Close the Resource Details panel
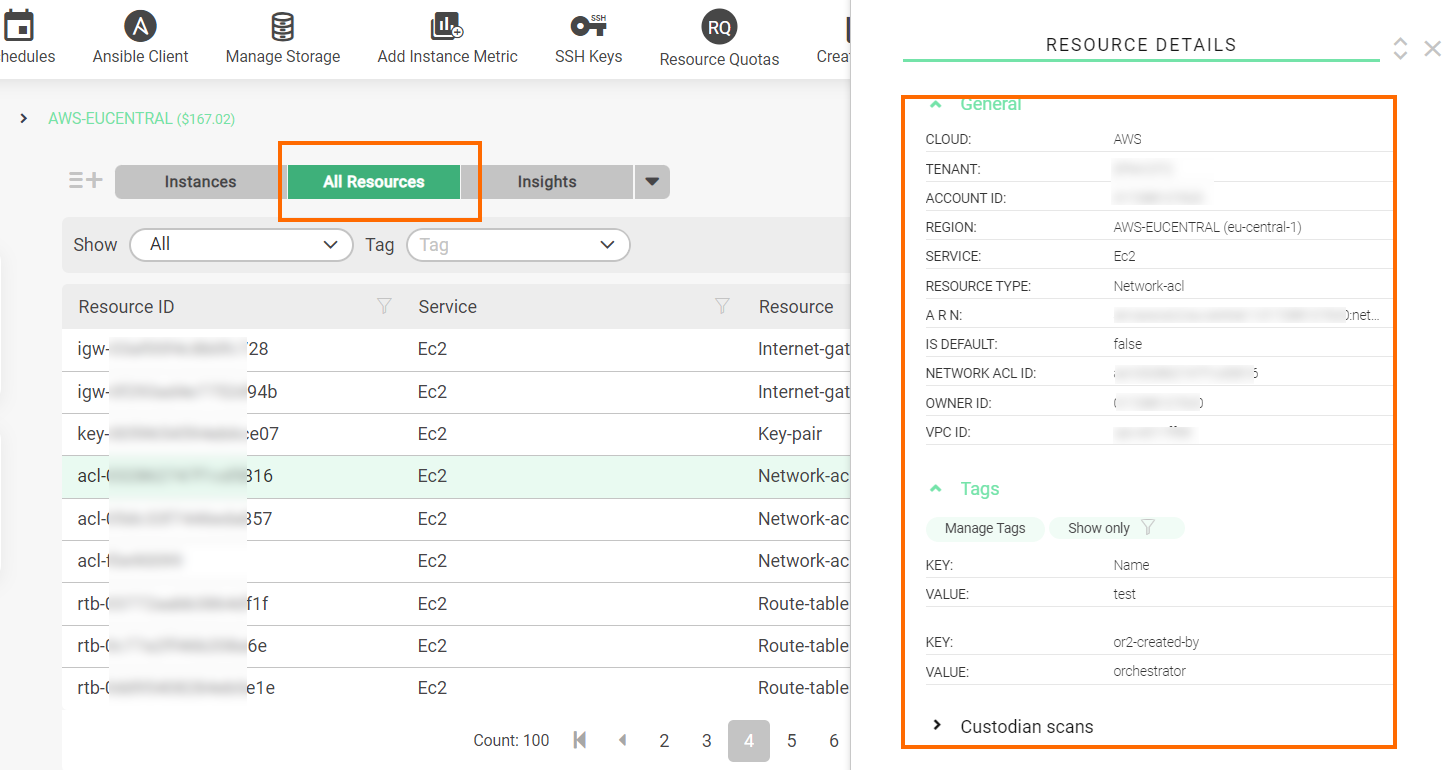The height and width of the screenshot is (770, 1449). tap(1432, 48)
